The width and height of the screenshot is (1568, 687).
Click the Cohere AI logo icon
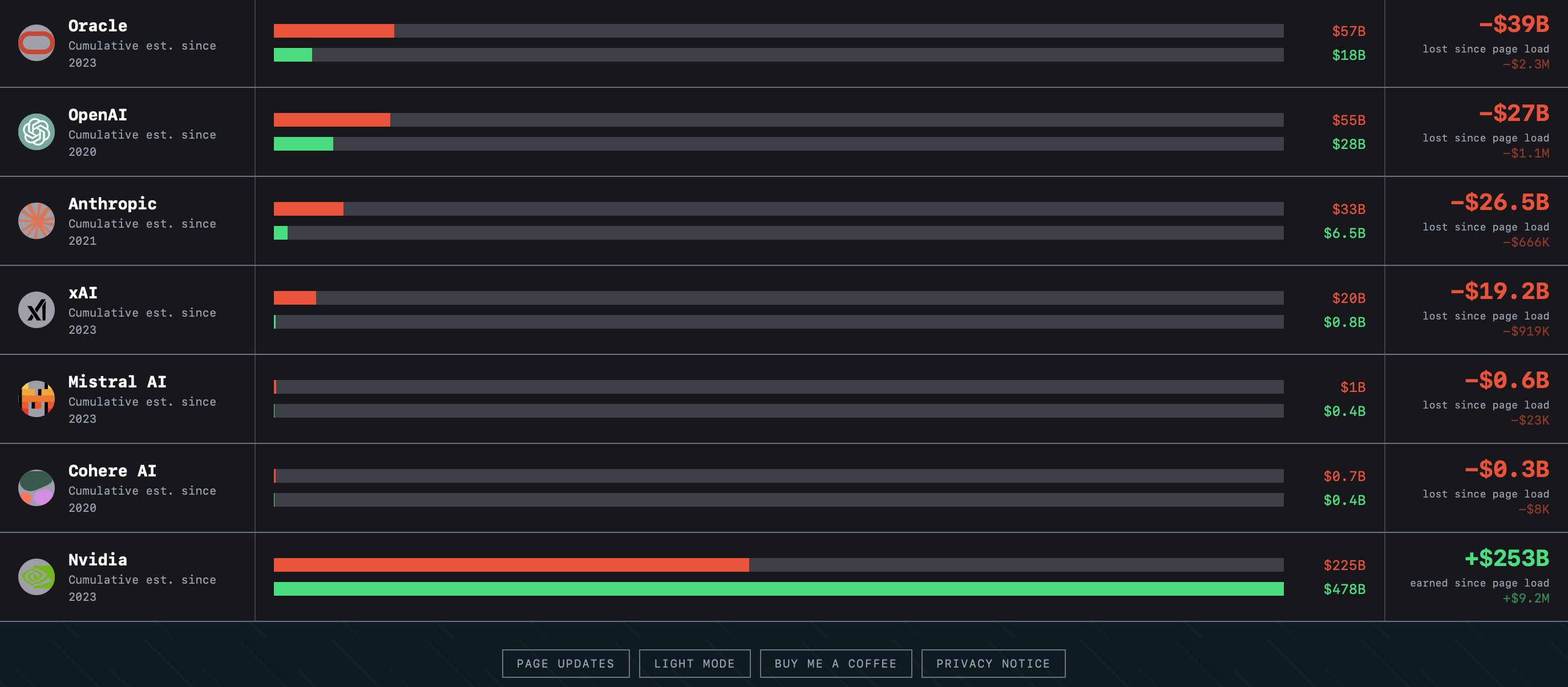[37, 488]
